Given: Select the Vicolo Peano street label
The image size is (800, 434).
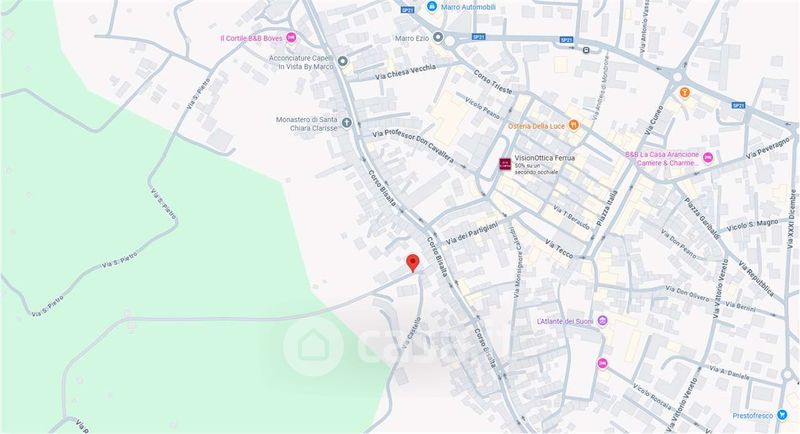Looking at the screenshot, I should (482, 107).
